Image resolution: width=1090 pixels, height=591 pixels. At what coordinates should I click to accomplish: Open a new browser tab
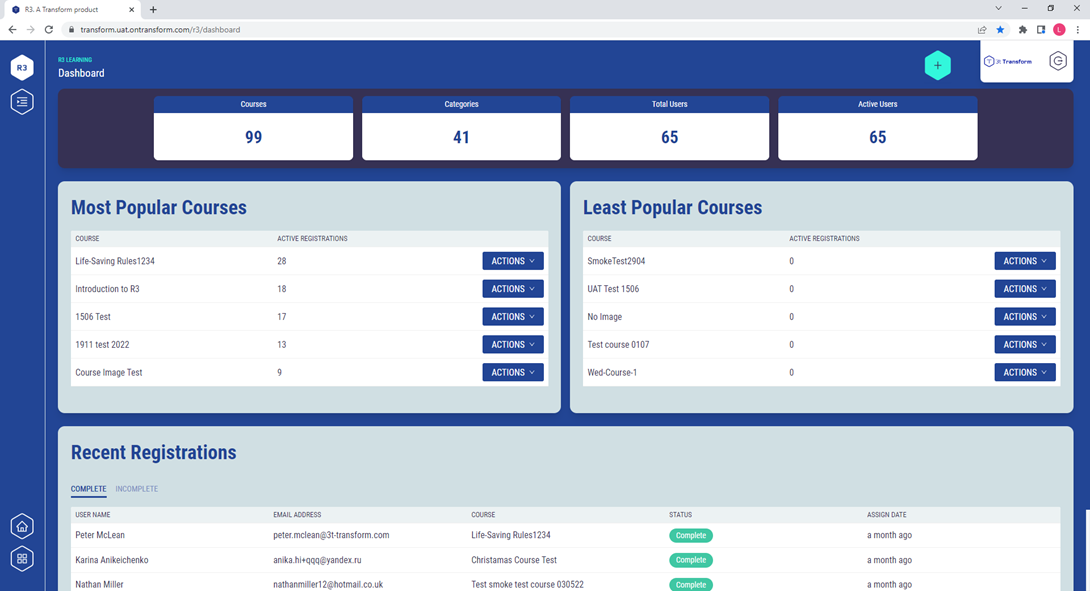click(153, 9)
